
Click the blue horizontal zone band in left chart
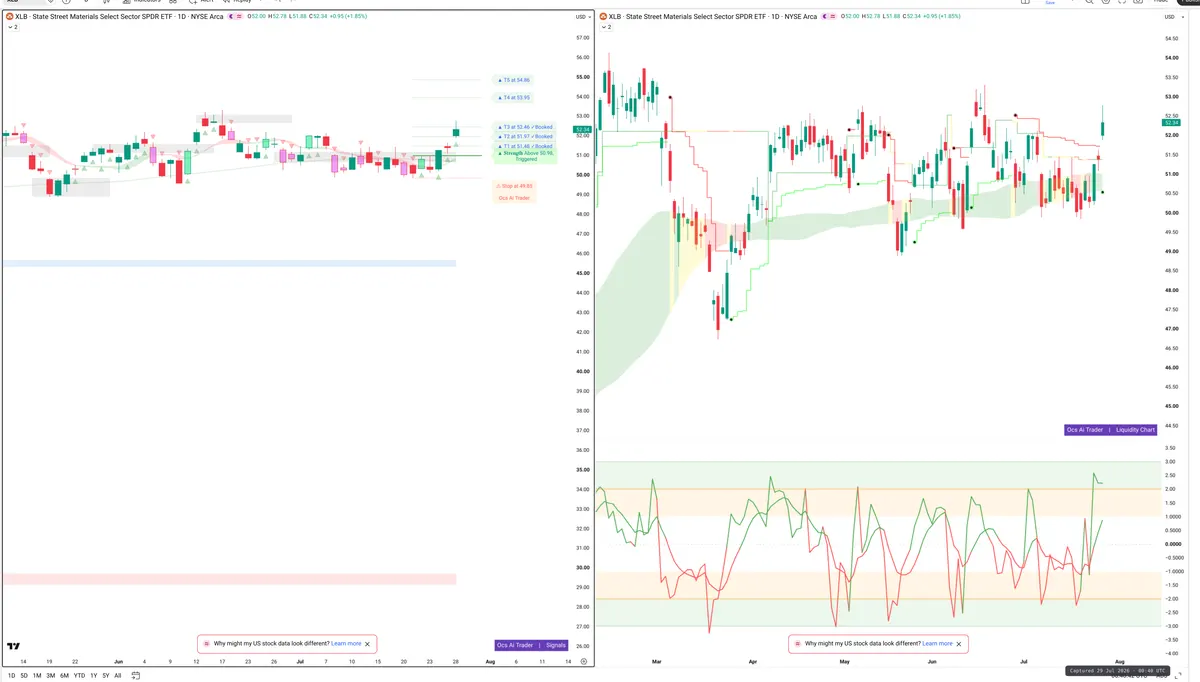[229, 263]
